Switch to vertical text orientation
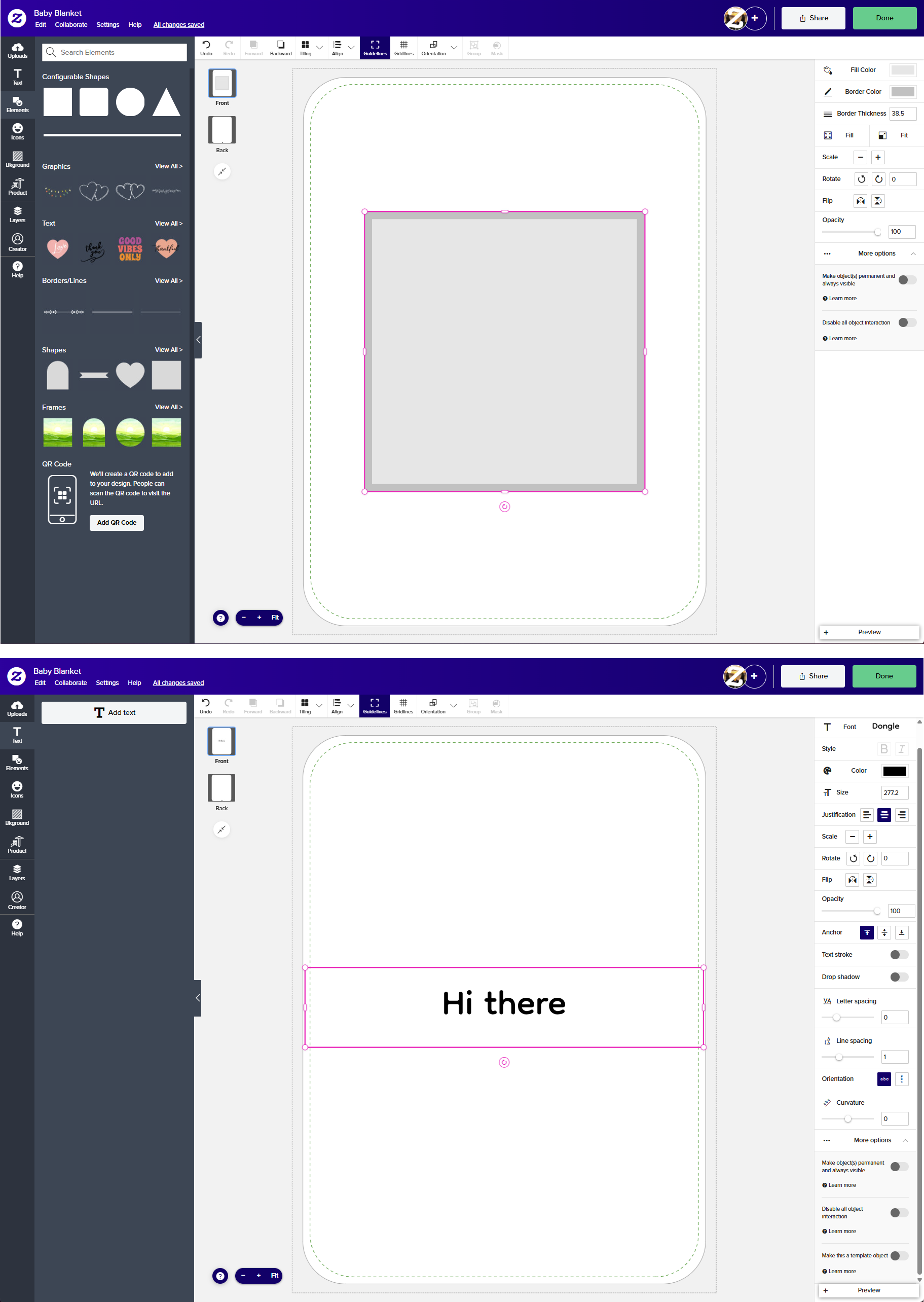The width and height of the screenshot is (924, 1302). 902,1079
